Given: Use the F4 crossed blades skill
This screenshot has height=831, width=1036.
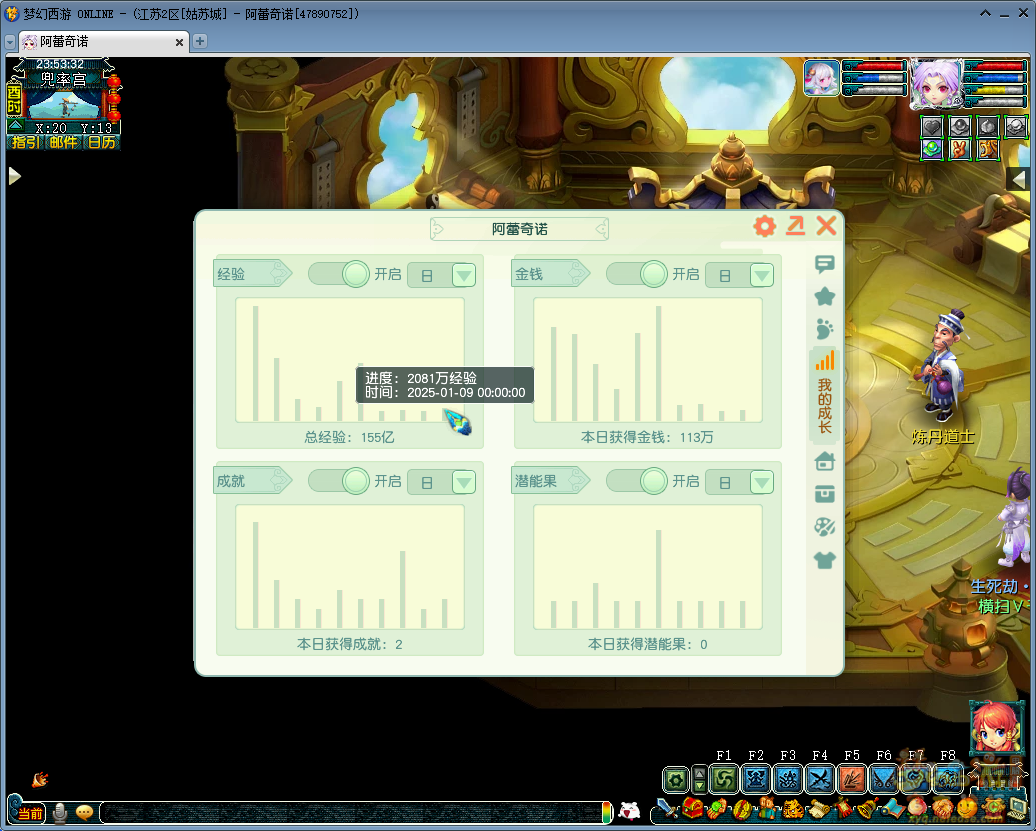Looking at the screenshot, I should pyautogui.click(x=820, y=779).
